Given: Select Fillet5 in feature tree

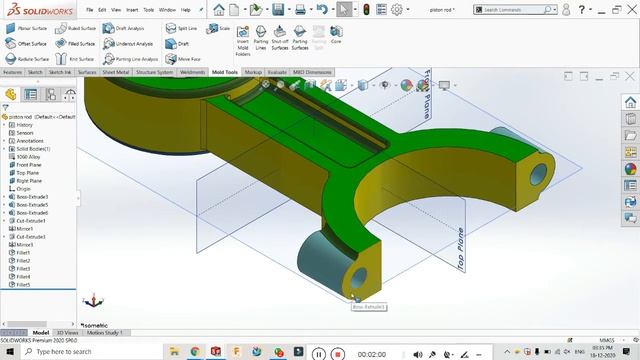Looking at the screenshot, I should 23,284.
